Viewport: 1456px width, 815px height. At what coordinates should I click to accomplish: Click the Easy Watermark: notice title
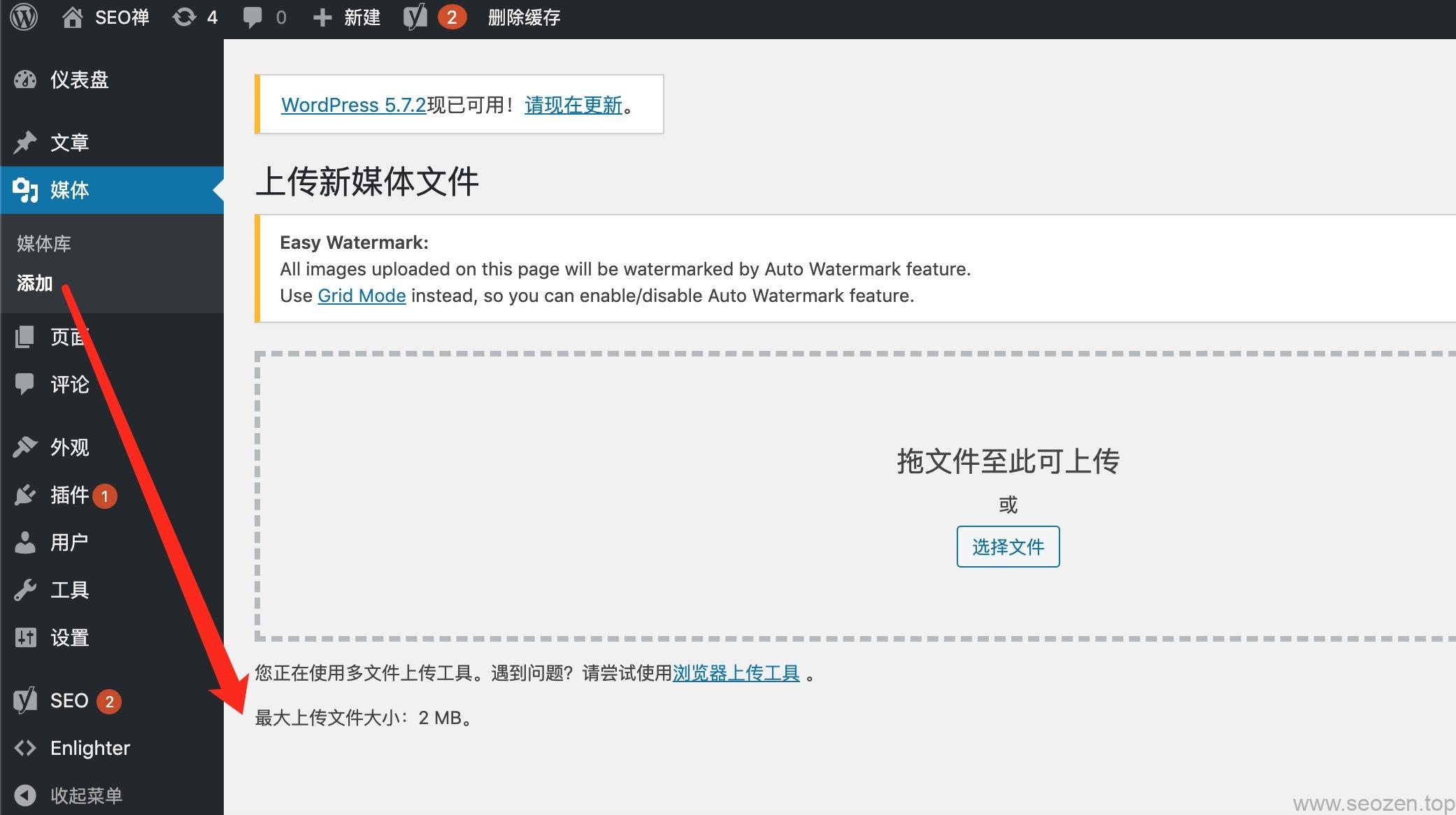[x=354, y=243]
